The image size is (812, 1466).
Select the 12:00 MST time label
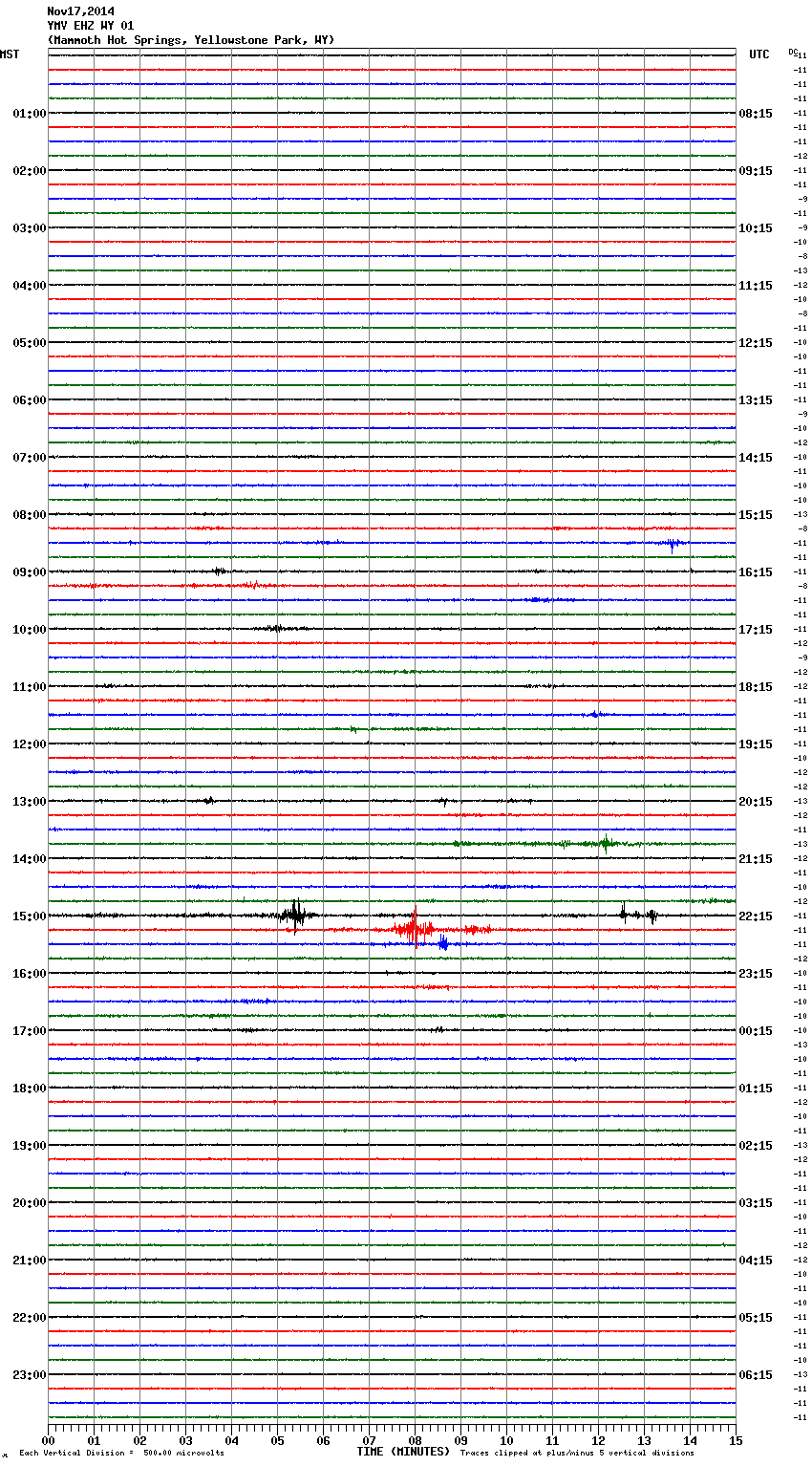click(29, 744)
